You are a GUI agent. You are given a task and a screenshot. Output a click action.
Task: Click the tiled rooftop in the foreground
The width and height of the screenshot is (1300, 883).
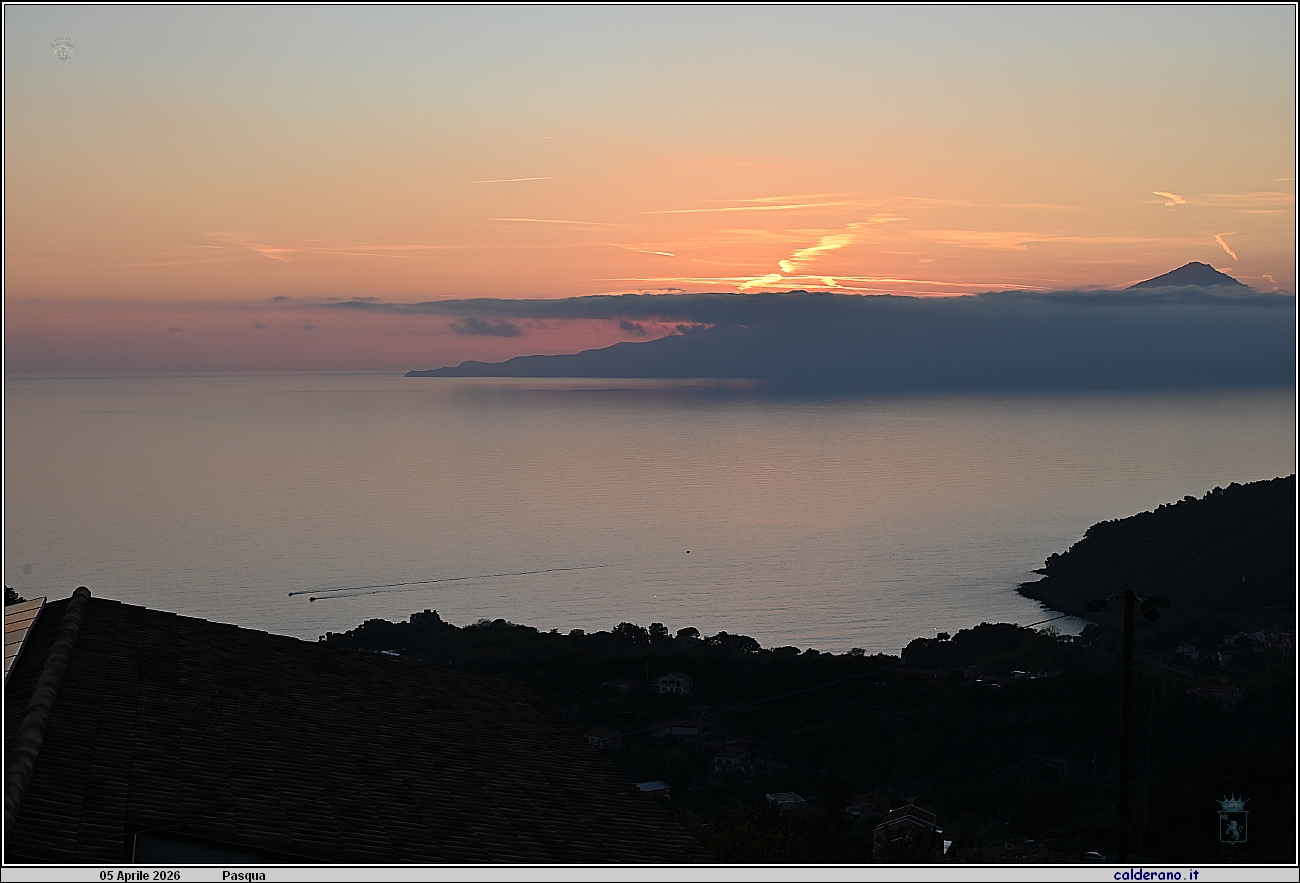(300, 740)
